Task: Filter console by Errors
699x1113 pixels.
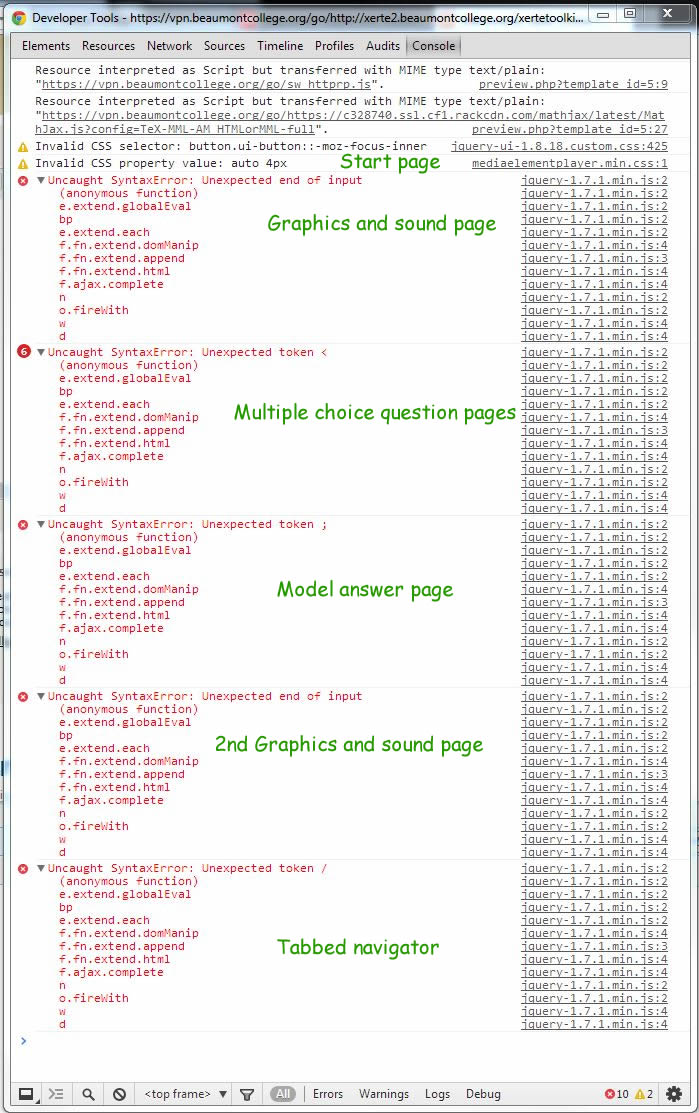Action: pyautogui.click(x=328, y=1094)
